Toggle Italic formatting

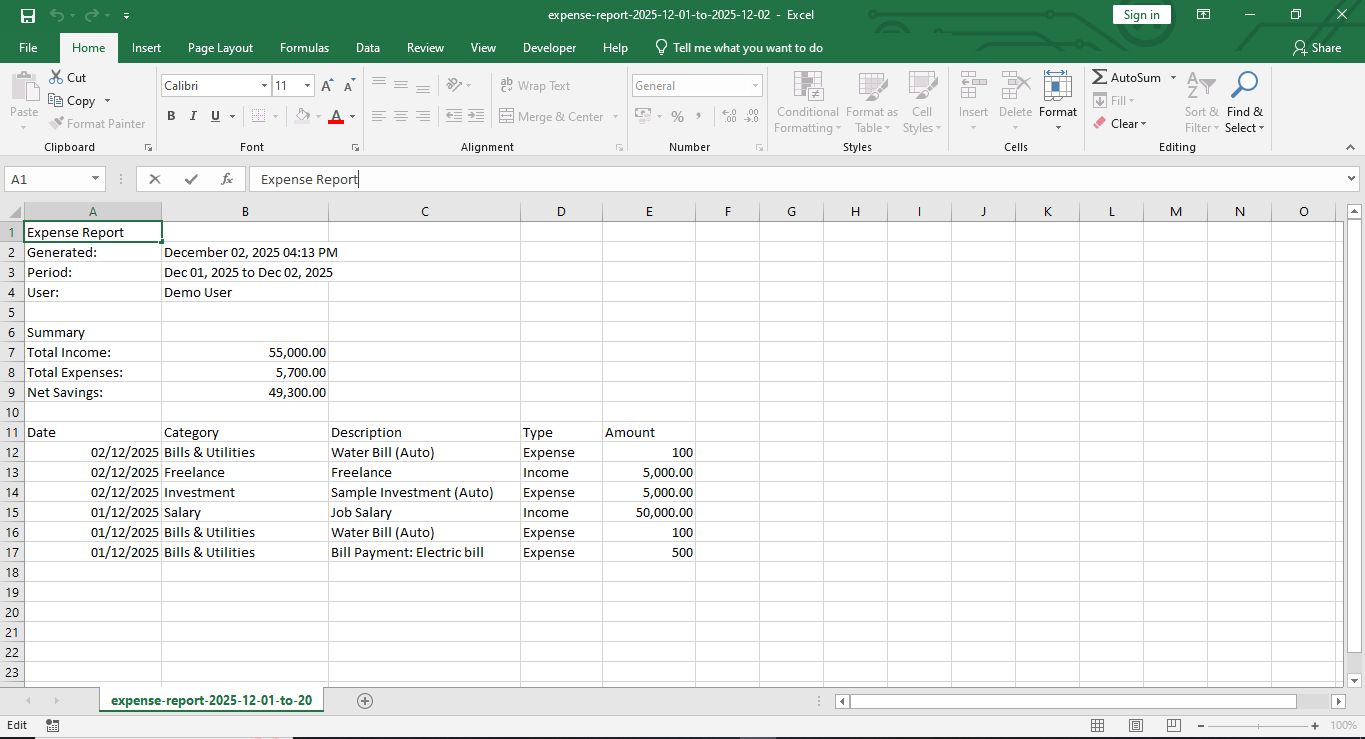click(x=193, y=117)
